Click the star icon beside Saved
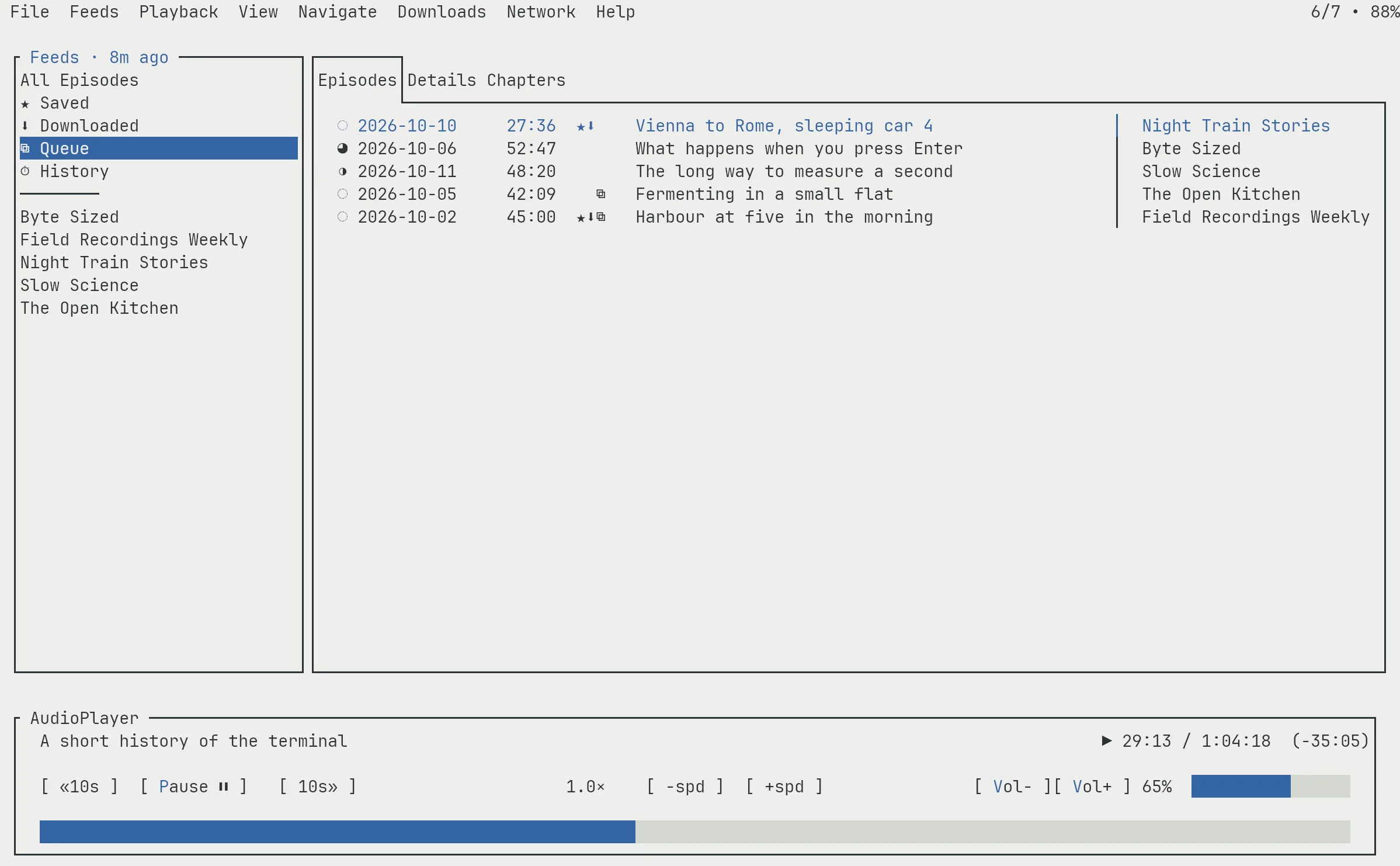This screenshot has height=866, width=1400. point(25,103)
